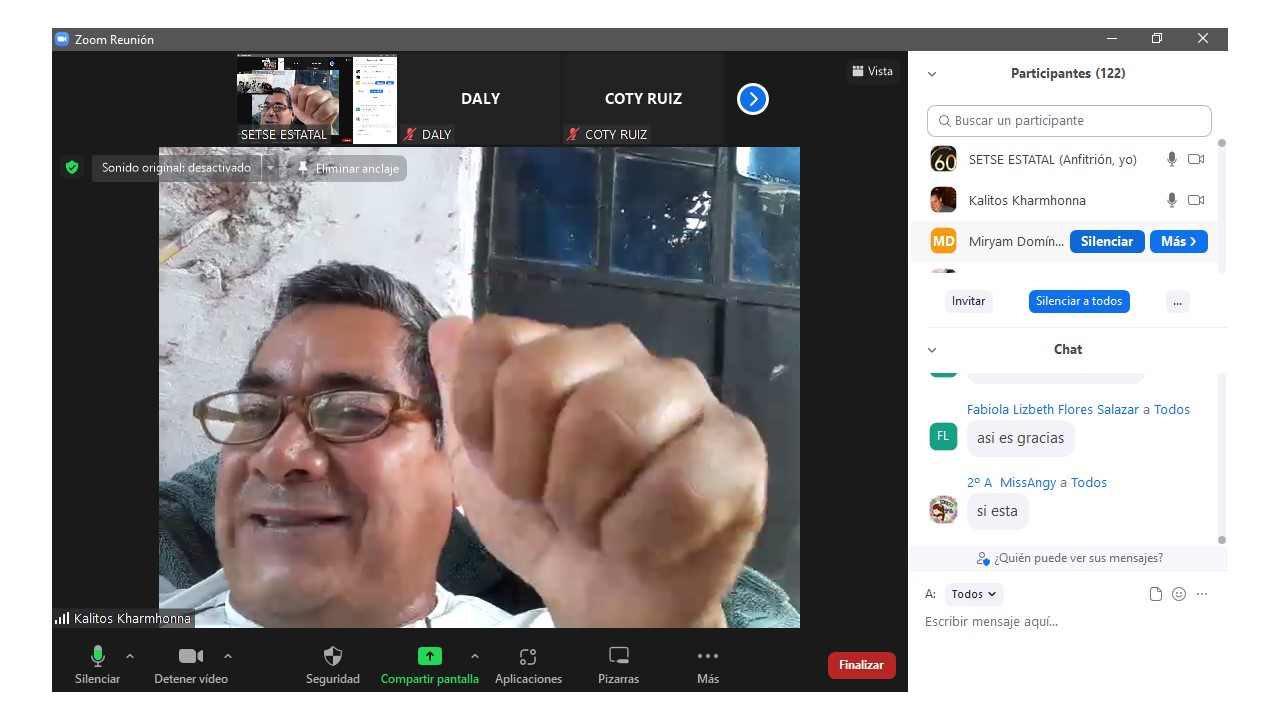
Task: Click Kalitos Kharmhonna's microphone icon
Action: point(1172,200)
